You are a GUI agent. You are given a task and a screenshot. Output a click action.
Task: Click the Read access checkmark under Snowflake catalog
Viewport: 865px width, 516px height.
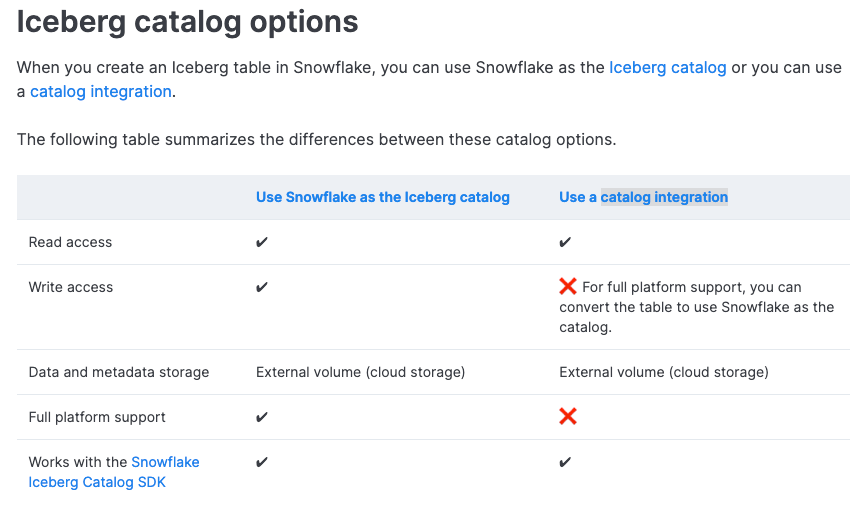point(262,242)
